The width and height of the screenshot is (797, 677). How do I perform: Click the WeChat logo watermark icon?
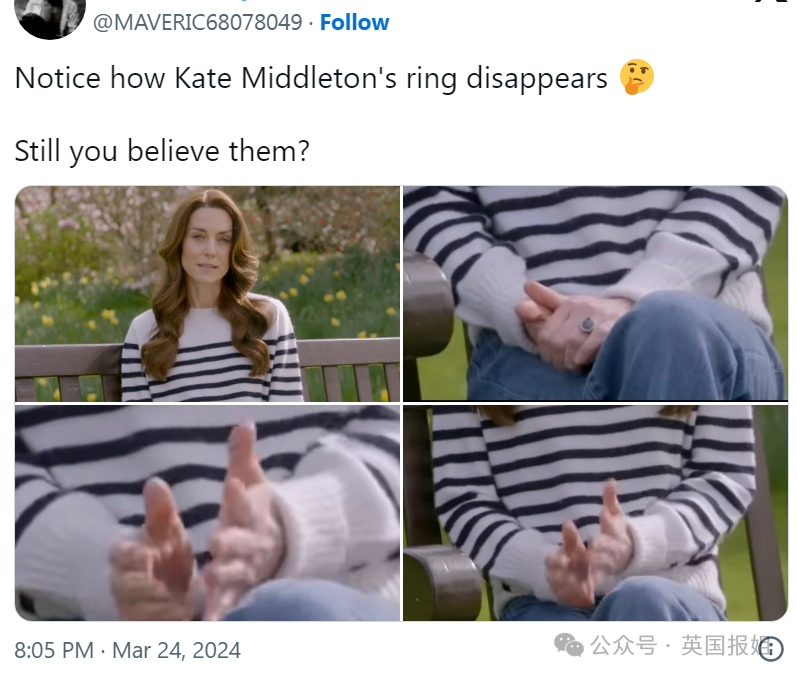click(569, 645)
